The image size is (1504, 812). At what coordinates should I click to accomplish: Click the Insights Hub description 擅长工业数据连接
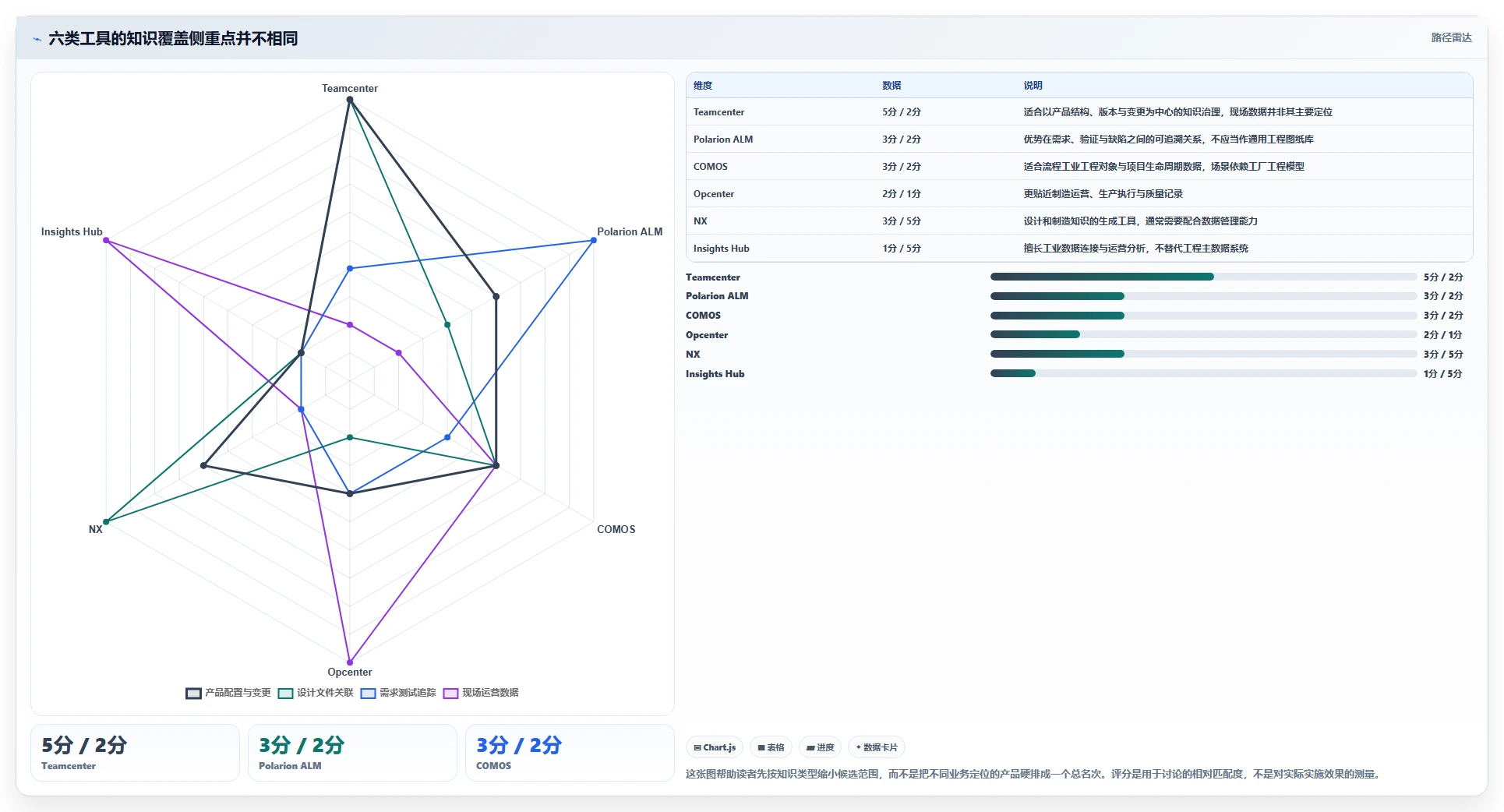point(1135,249)
